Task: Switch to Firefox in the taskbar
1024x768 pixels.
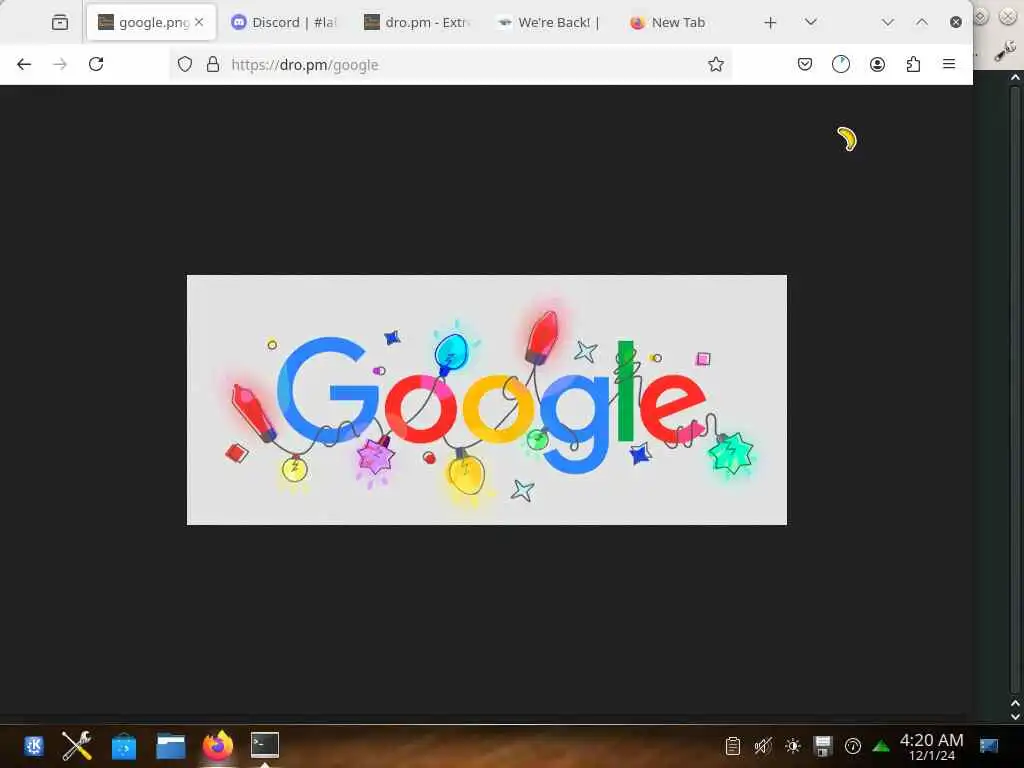Action: point(217,745)
